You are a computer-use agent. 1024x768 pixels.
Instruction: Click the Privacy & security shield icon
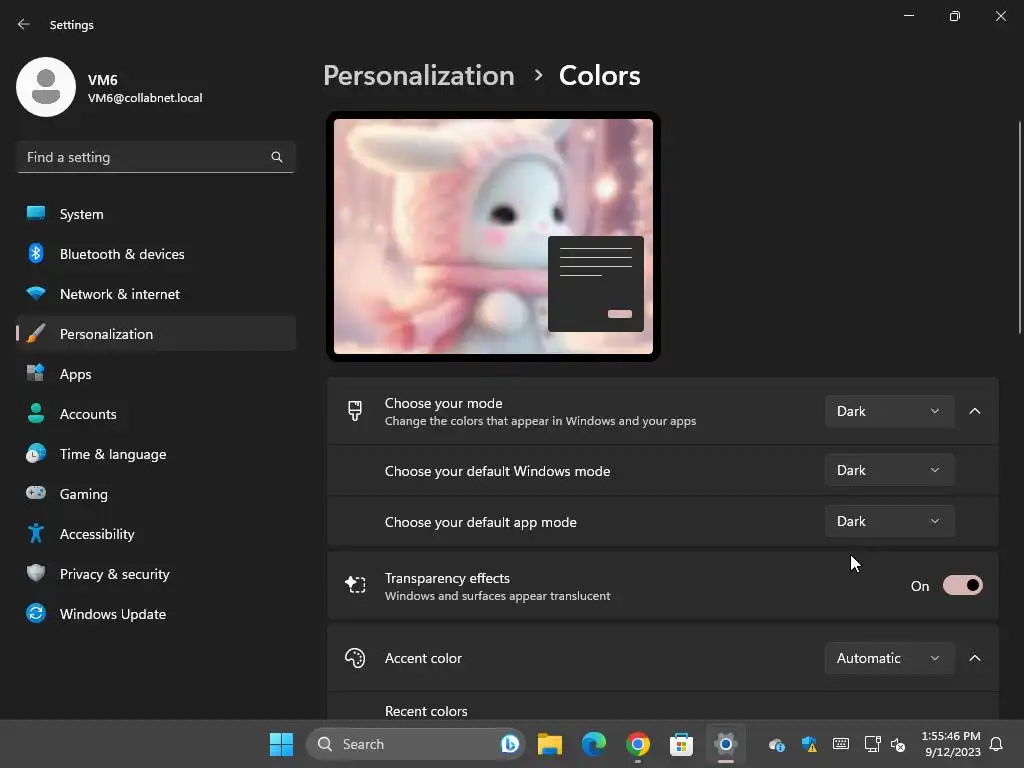pos(36,573)
